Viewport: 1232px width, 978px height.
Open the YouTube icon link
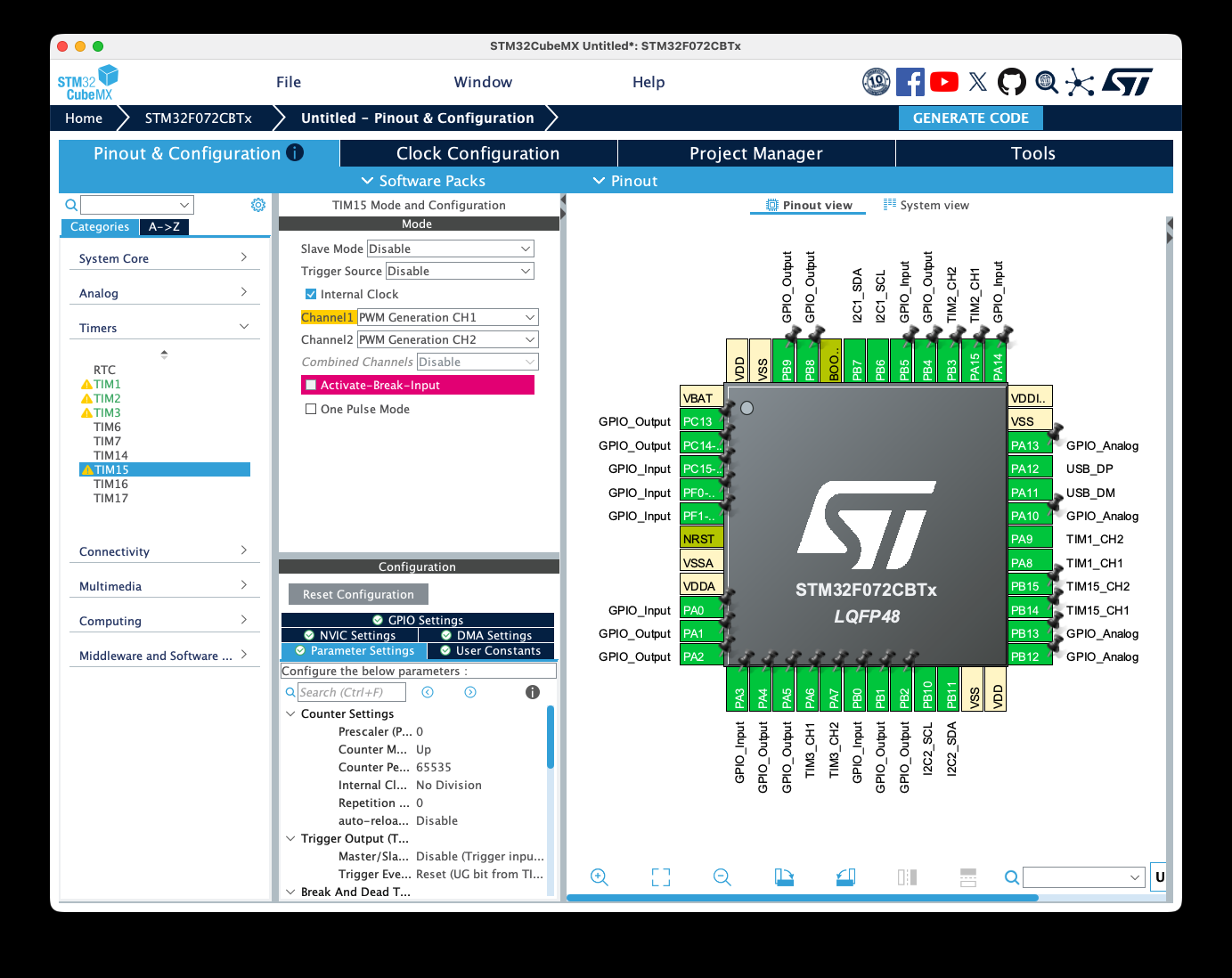click(x=944, y=82)
